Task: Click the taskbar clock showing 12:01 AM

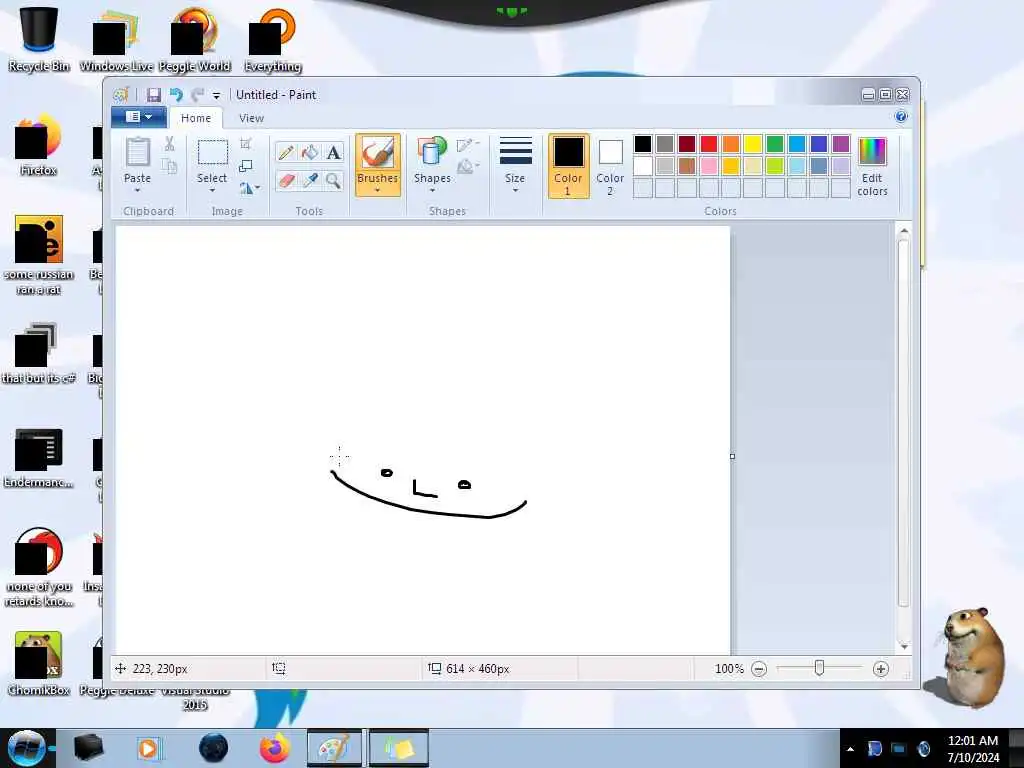Action: (973, 748)
